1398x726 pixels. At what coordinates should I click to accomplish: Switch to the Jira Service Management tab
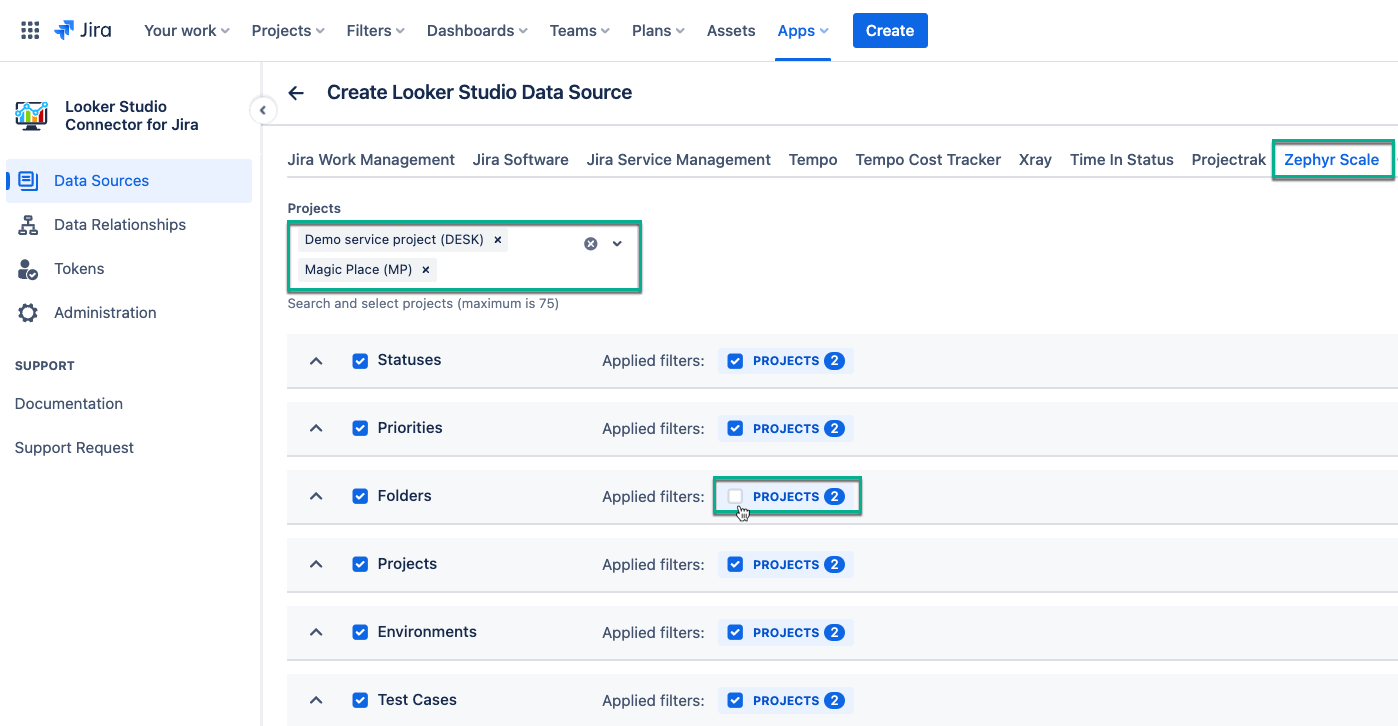click(x=678, y=160)
